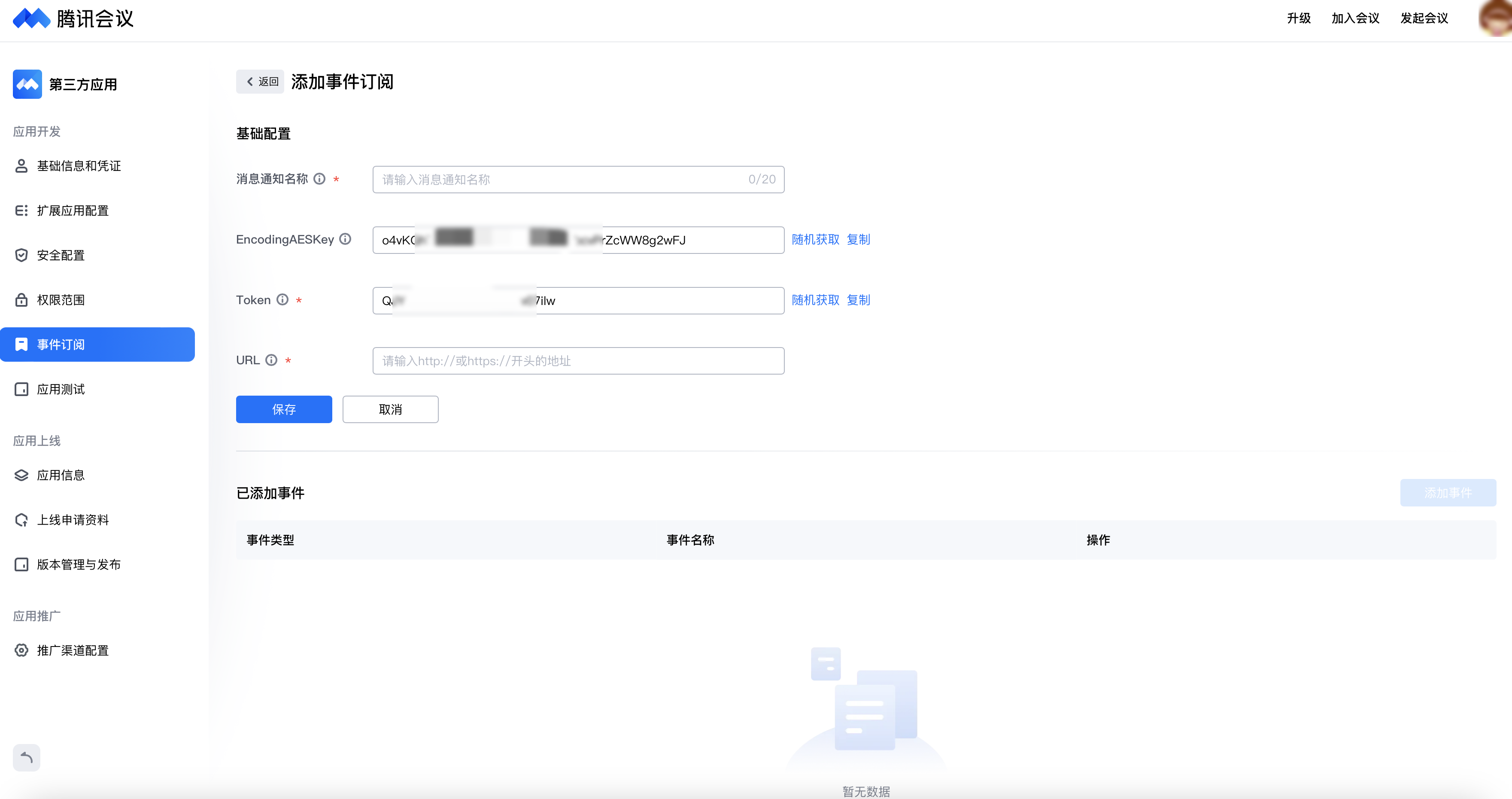This screenshot has height=799, width=1512.
Task: Click the 扩展应用配置 list icon
Action: (21, 211)
